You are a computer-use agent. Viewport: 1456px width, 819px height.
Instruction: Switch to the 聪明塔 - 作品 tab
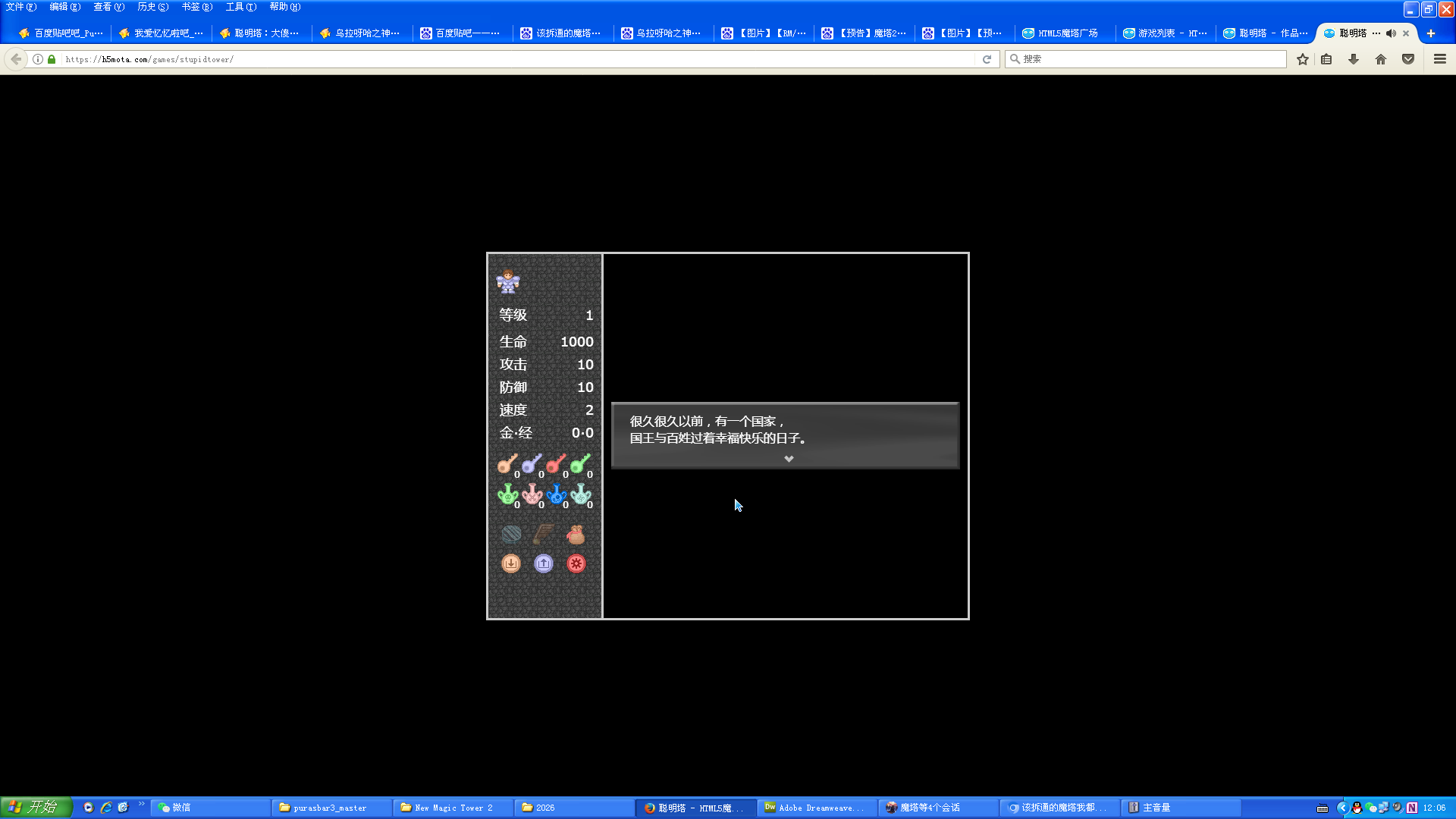[x=1265, y=33]
